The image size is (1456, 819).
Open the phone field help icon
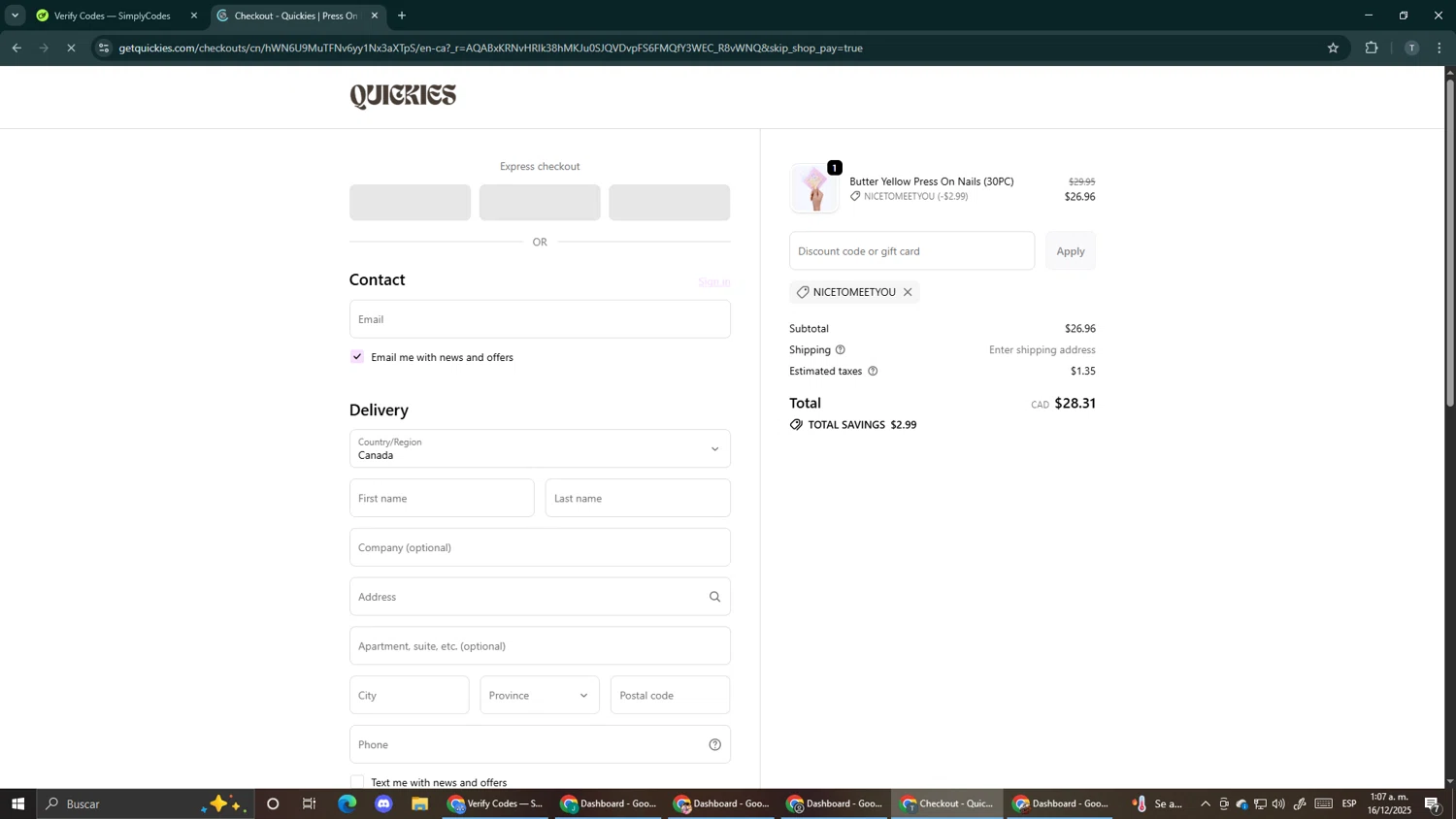tap(715, 744)
